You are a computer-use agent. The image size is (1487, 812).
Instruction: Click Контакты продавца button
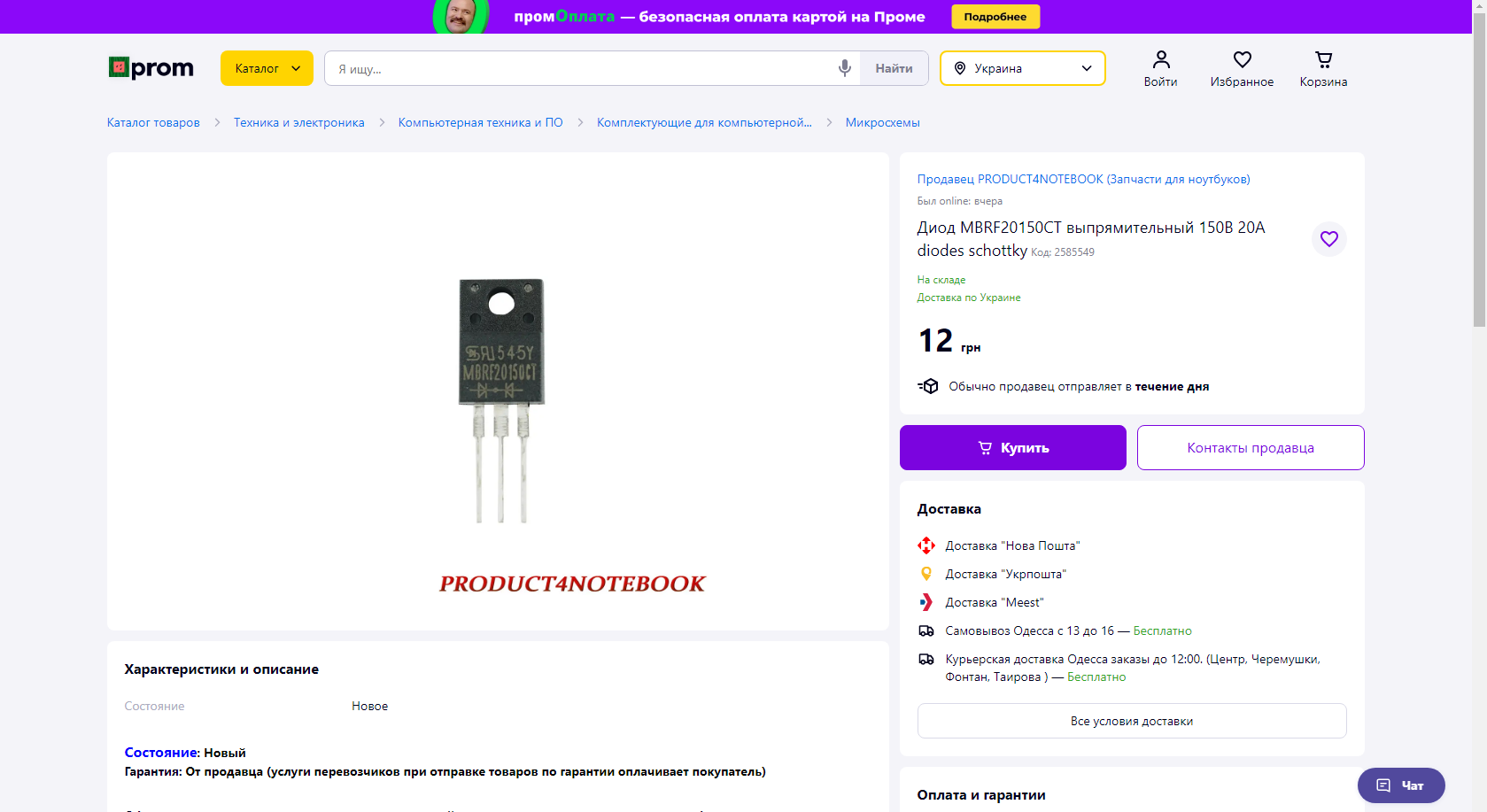click(x=1251, y=448)
